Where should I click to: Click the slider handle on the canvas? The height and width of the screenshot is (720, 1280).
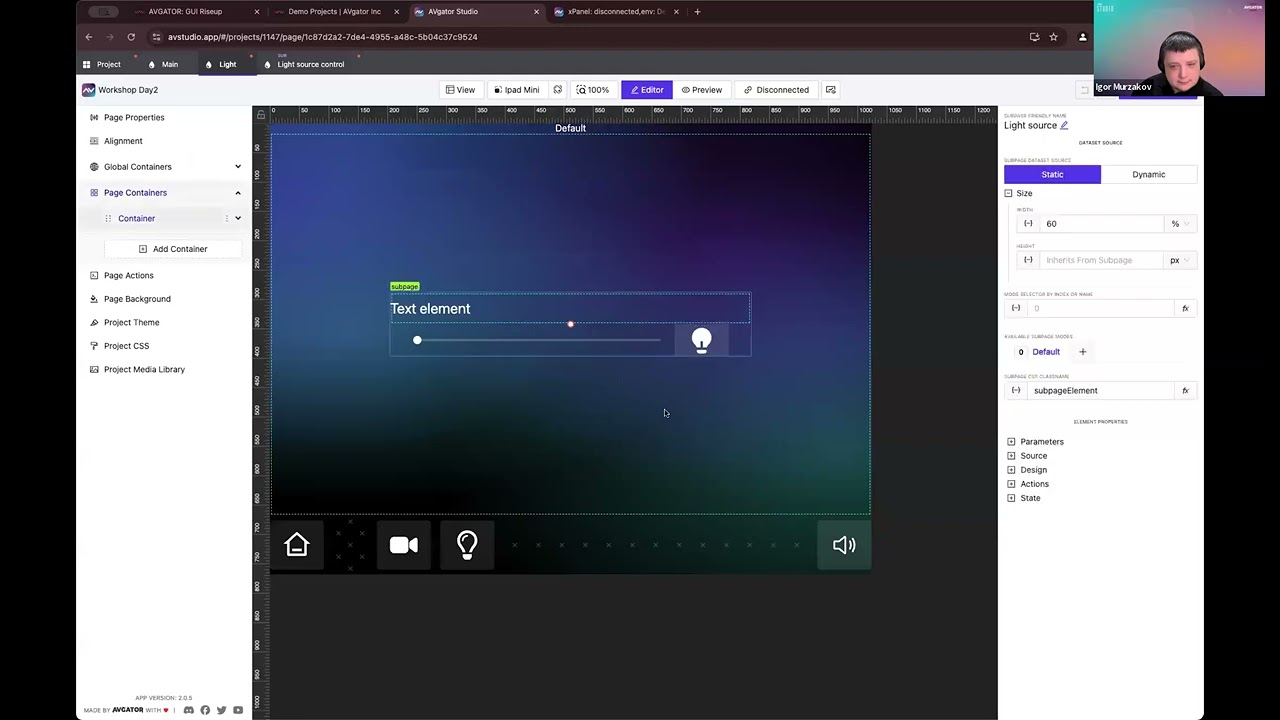point(417,340)
